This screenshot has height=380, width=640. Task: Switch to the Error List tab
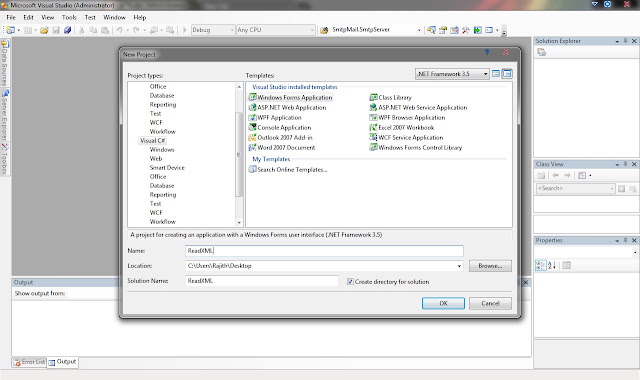(x=29, y=362)
